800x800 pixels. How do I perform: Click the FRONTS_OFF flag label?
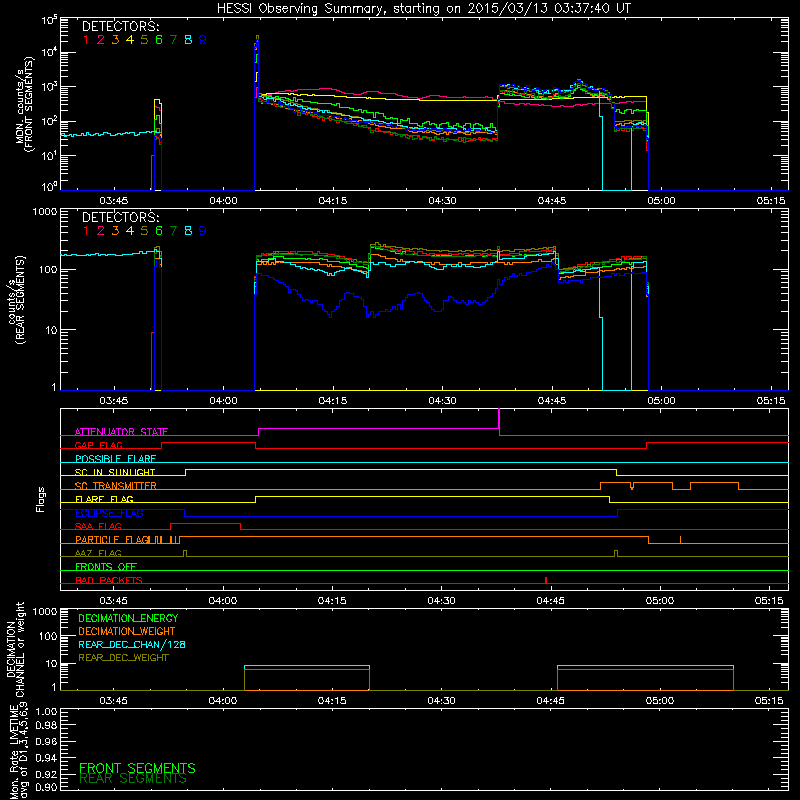coord(106,567)
